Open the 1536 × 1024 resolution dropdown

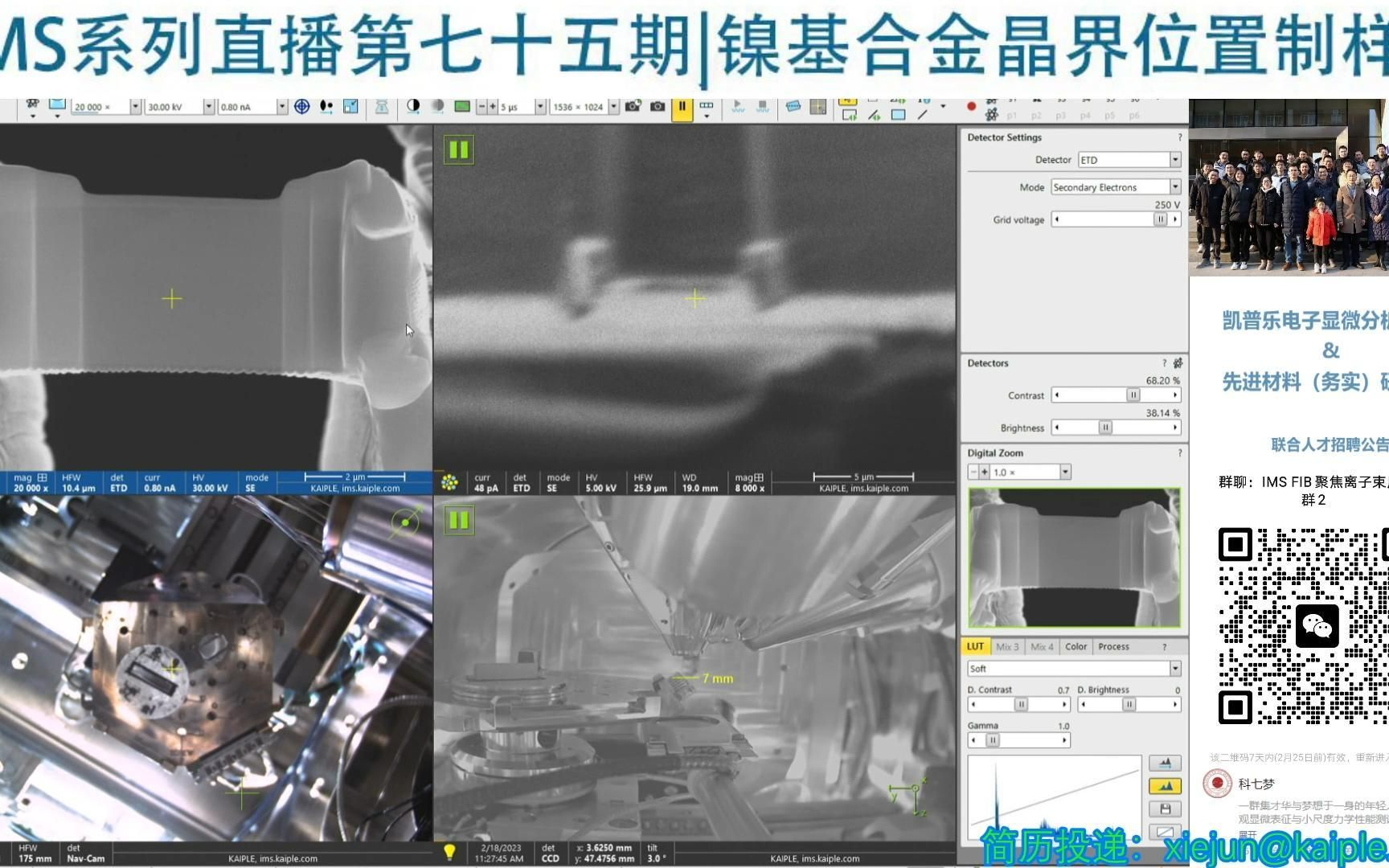[614, 107]
